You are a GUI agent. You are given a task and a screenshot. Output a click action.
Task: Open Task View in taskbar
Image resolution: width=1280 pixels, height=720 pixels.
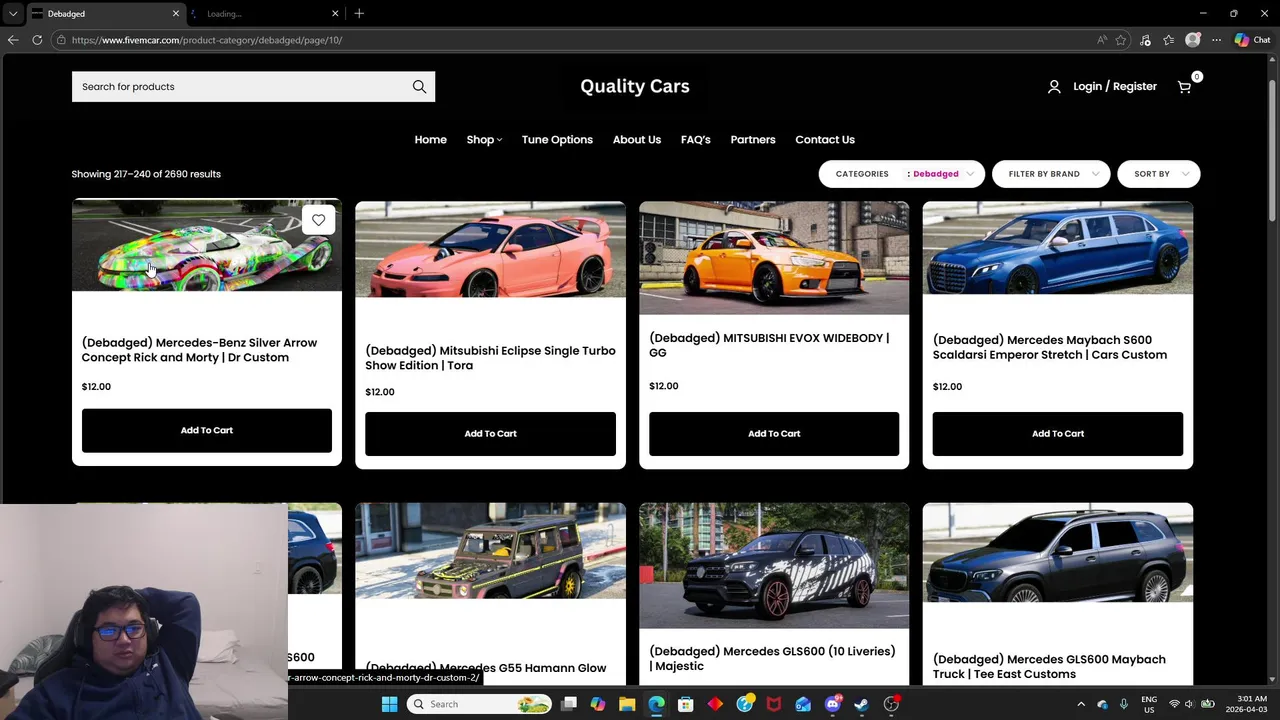click(569, 704)
